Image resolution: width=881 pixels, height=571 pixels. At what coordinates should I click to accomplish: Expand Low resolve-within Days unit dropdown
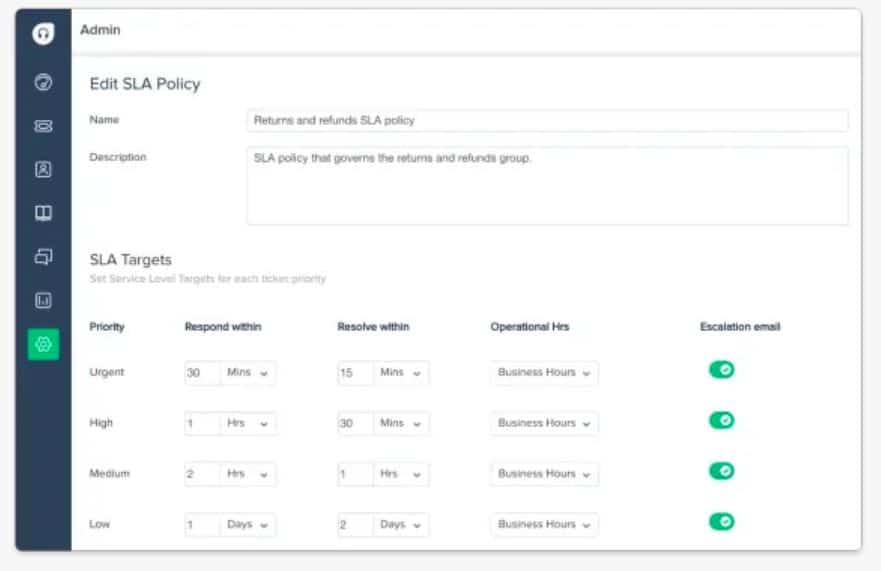(x=401, y=524)
